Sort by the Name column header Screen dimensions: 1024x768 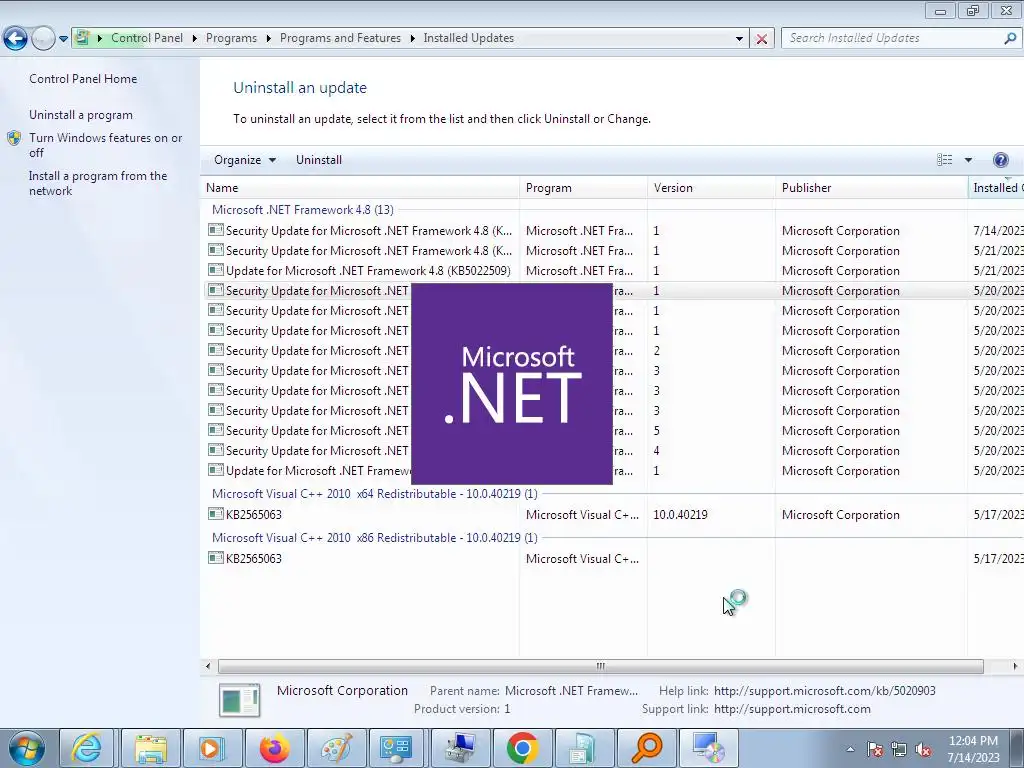[360, 188]
